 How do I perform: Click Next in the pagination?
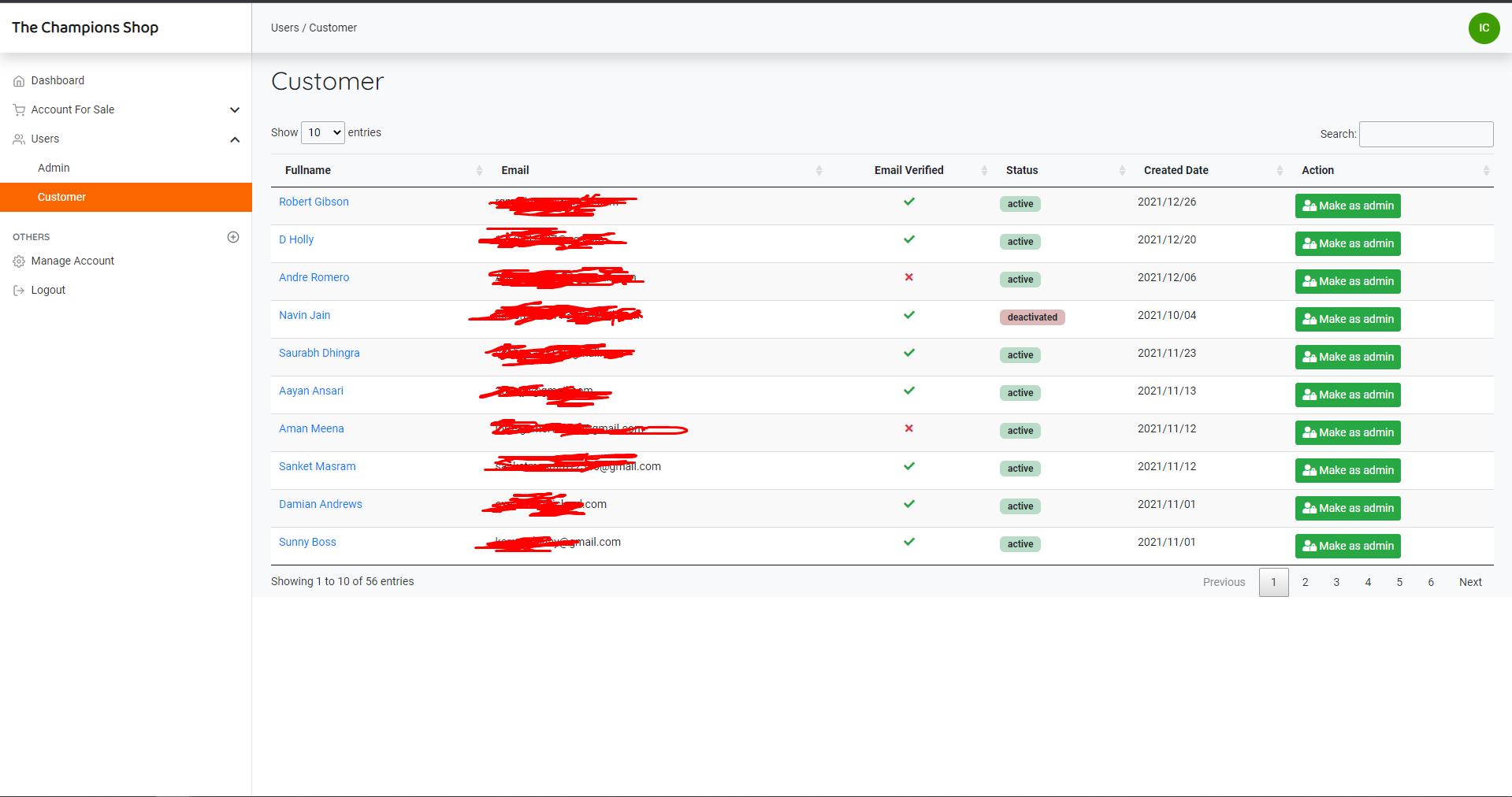[x=1470, y=582]
